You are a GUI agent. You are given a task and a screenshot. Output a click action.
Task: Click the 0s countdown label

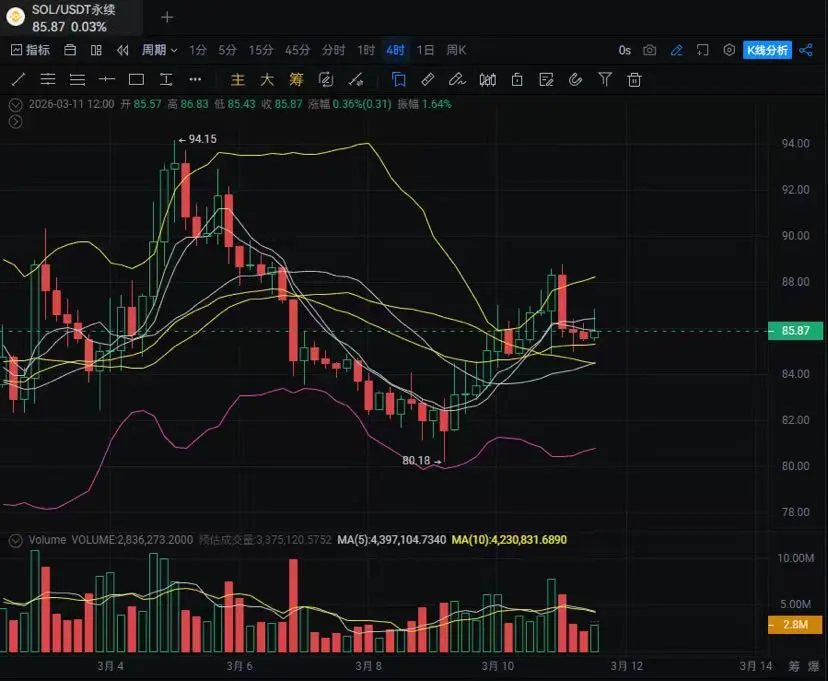625,50
